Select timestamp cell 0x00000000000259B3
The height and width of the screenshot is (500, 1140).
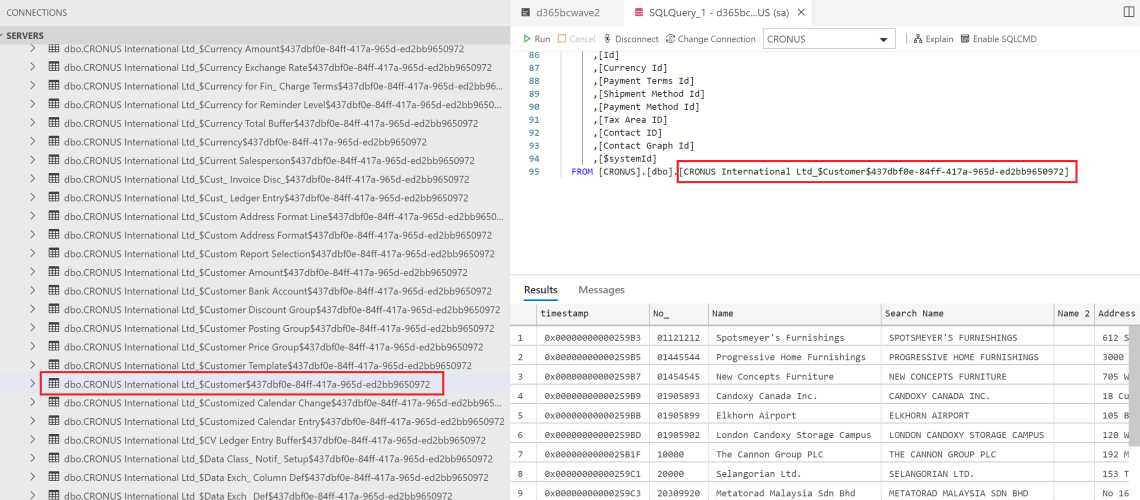tap(592, 338)
